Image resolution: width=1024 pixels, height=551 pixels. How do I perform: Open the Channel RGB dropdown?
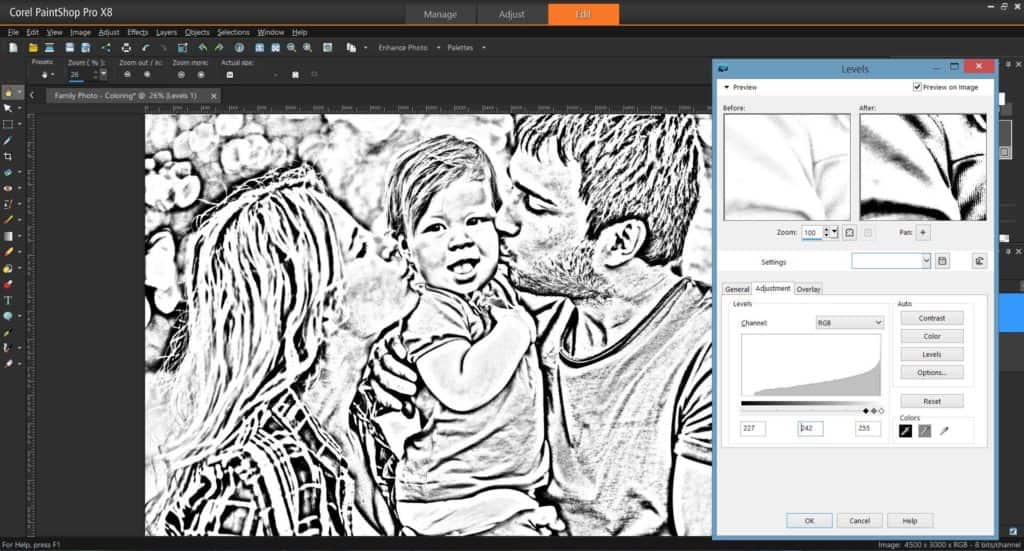pyautogui.click(x=850, y=323)
